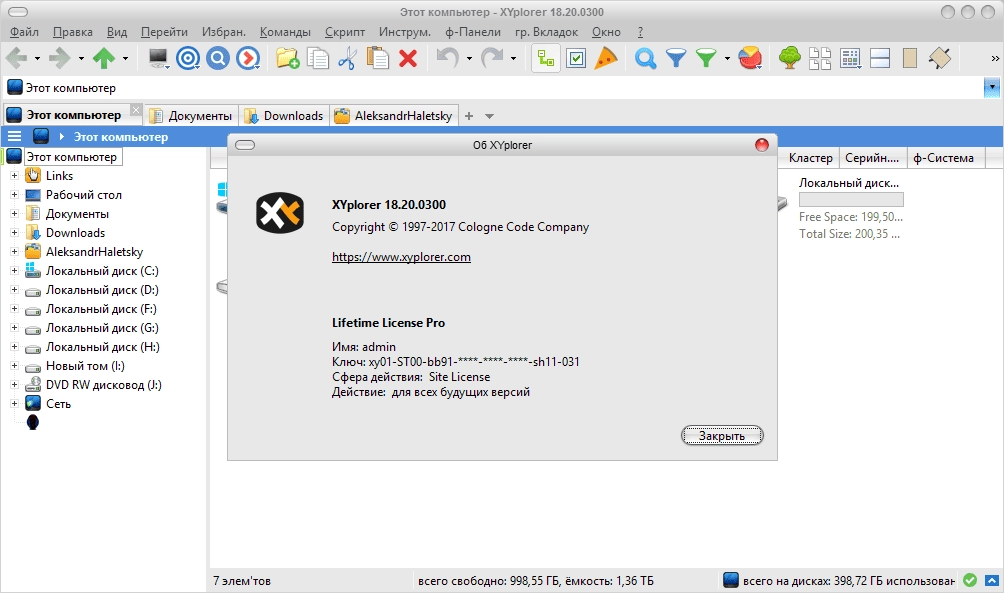Open the tab list dropdown arrow
The image size is (1004, 593).
tap(489, 117)
